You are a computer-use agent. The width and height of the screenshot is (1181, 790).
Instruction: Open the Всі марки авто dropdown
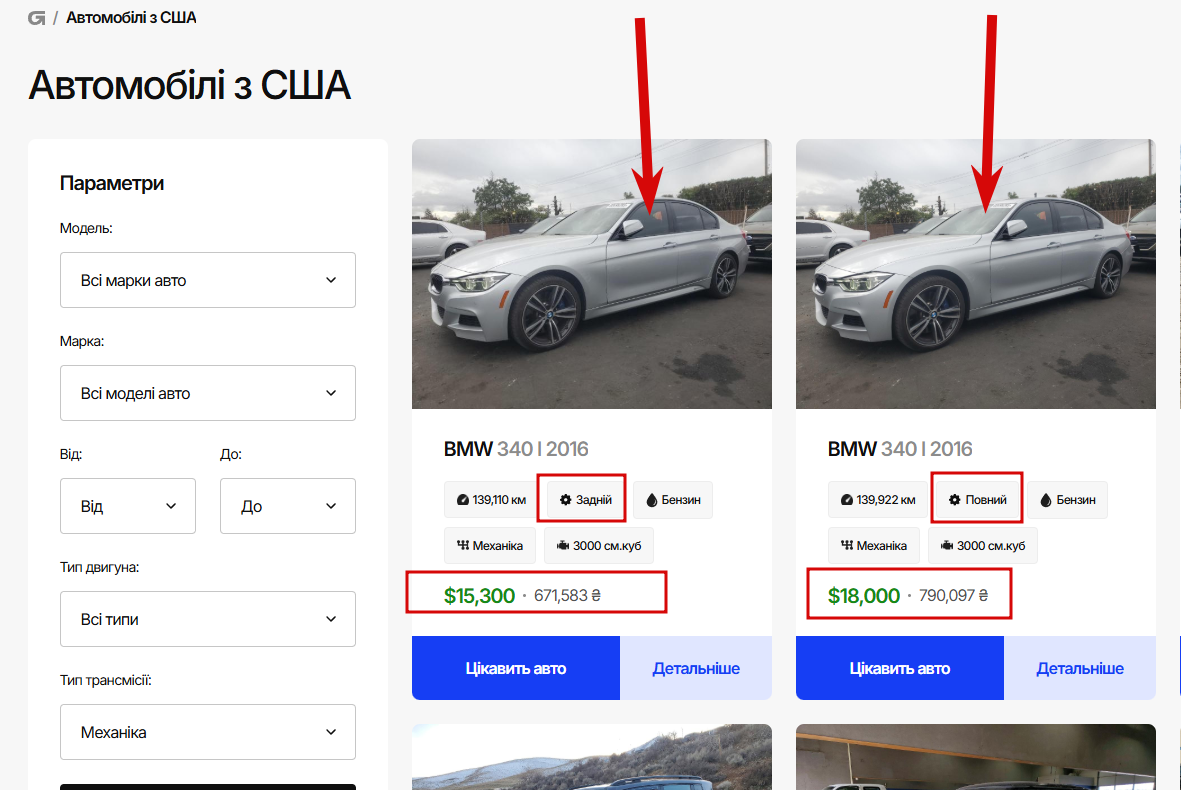coord(208,280)
